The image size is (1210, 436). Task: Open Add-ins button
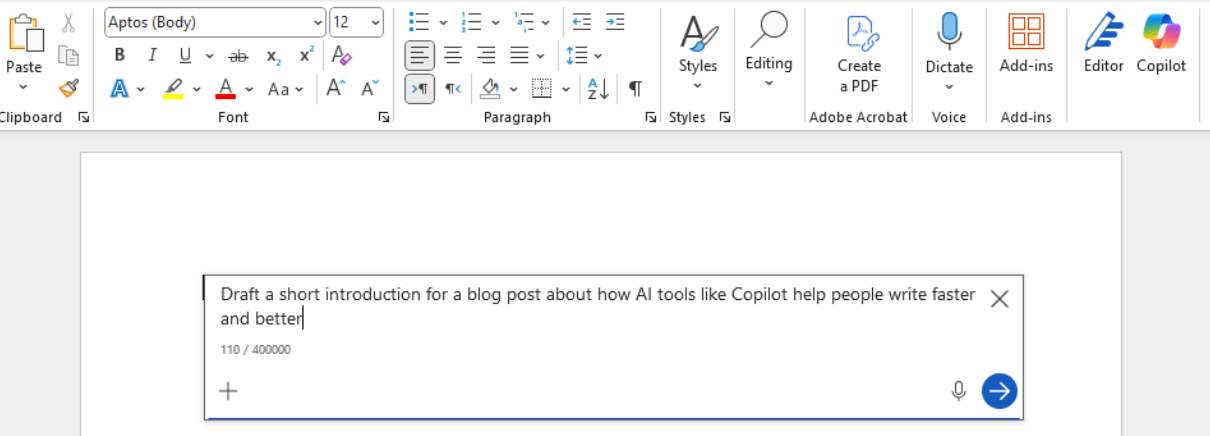coord(1026,44)
